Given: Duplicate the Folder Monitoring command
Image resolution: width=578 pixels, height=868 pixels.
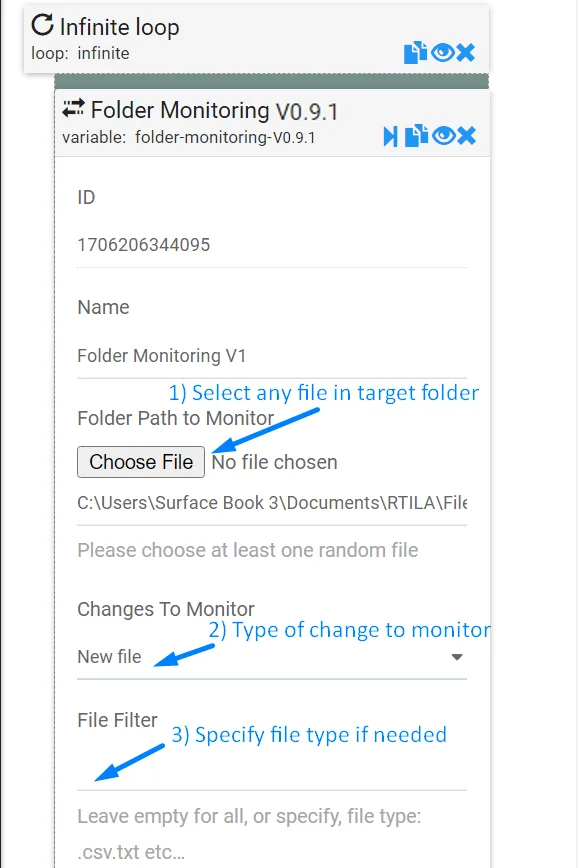Looking at the screenshot, I should (x=416, y=136).
